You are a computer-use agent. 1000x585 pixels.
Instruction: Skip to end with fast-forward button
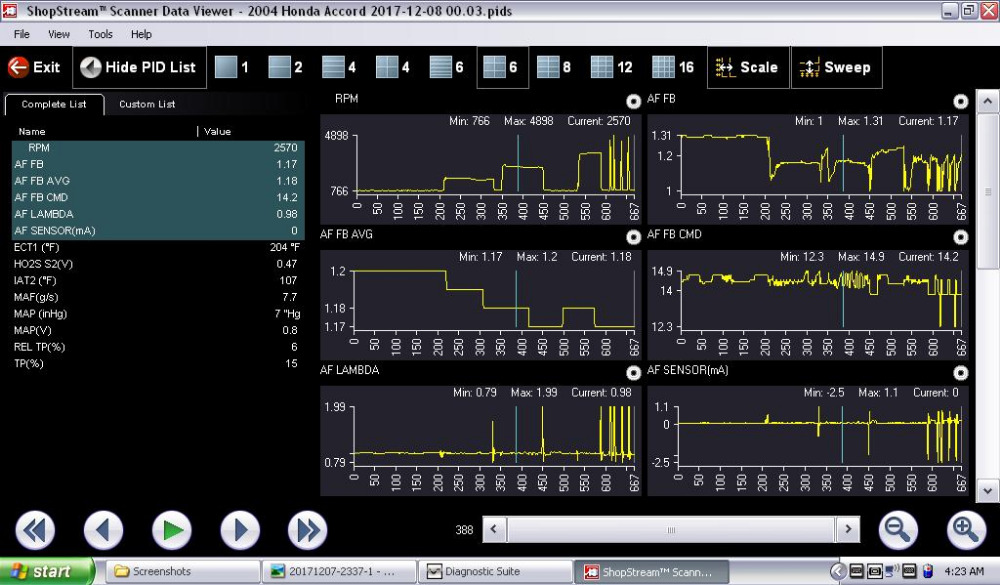(x=307, y=530)
